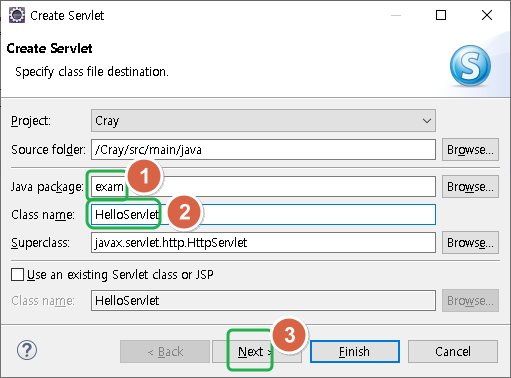Image resolution: width=511 pixels, height=378 pixels.
Task: Open the Project dropdown showing Cray
Action: pos(263,120)
